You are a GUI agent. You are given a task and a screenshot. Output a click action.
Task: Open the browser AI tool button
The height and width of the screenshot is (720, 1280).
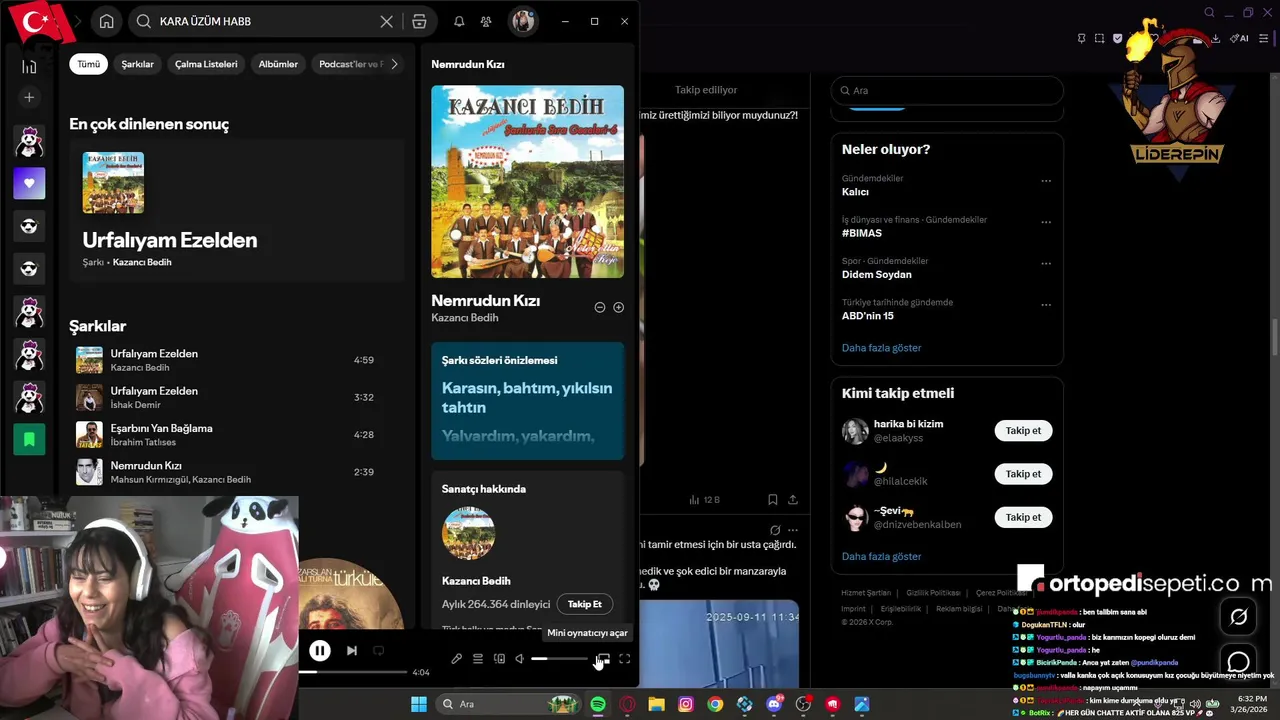coord(1239,38)
